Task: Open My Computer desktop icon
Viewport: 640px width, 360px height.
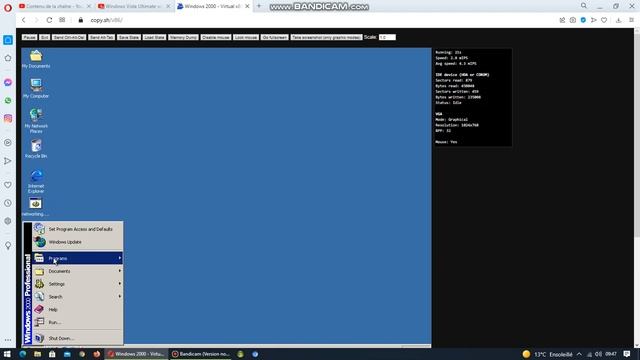Action: (x=36, y=89)
